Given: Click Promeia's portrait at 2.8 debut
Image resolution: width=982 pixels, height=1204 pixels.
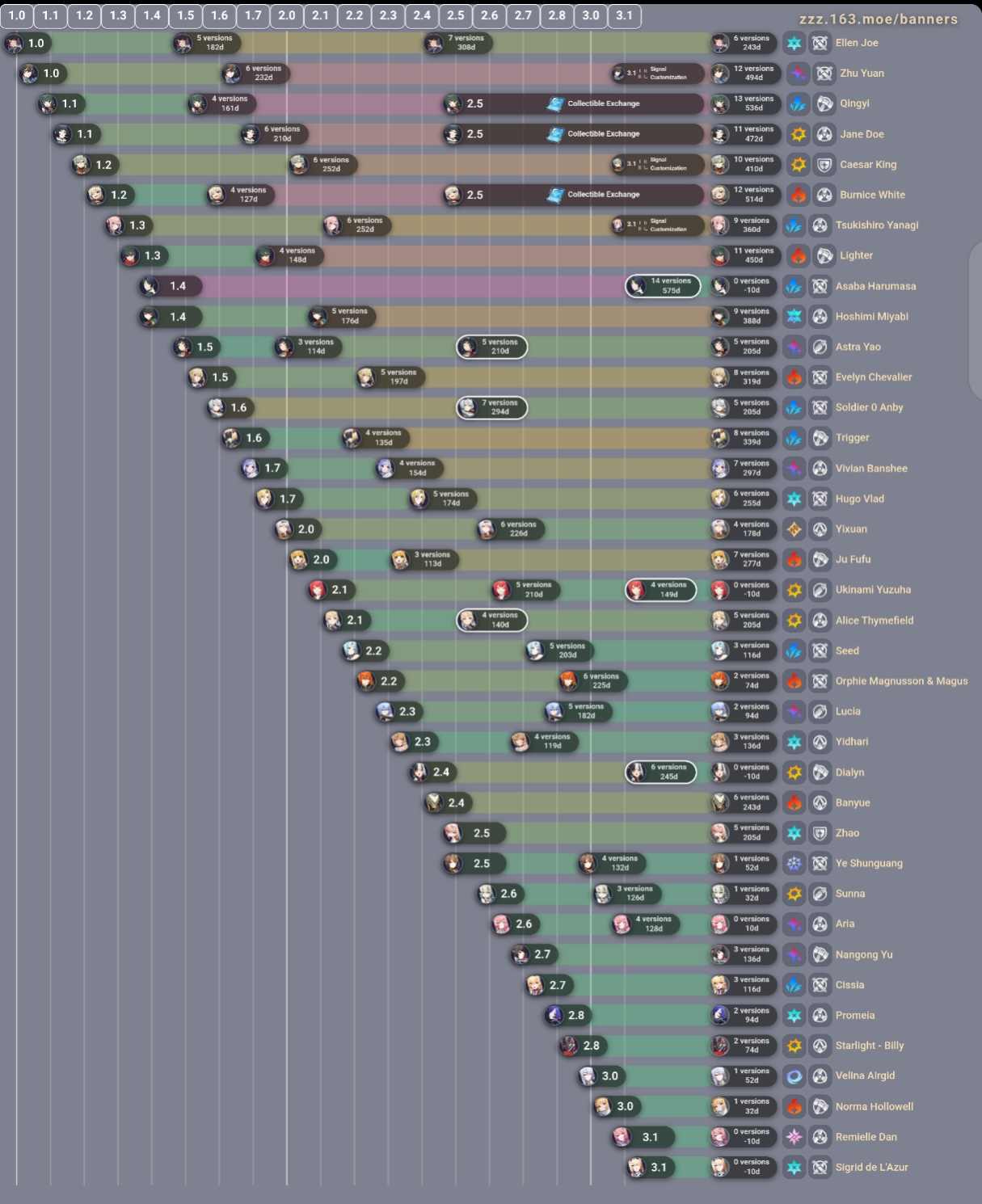Looking at the screenshot, I should pos(554,1015).
